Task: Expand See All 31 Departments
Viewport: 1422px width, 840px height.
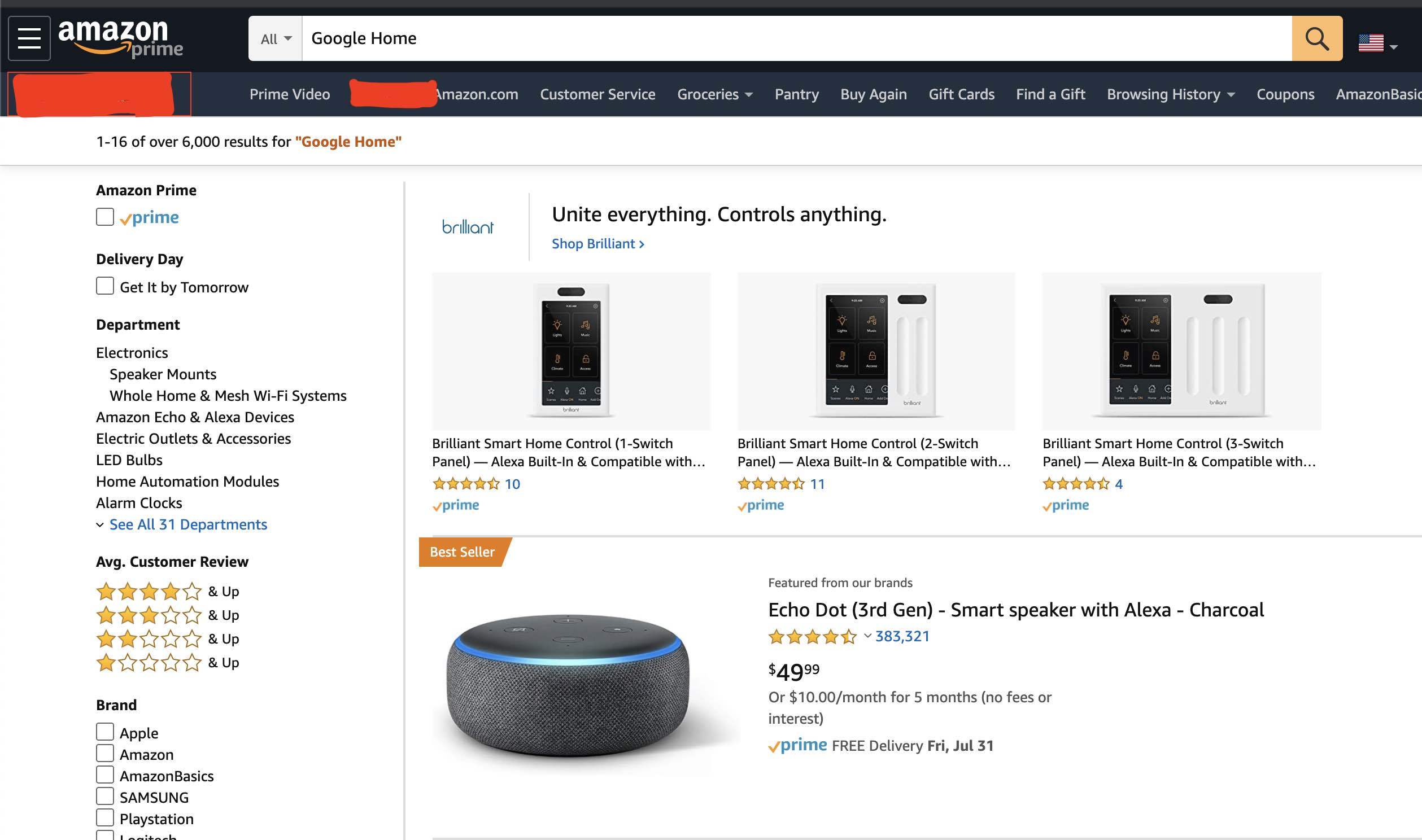Action: (x=187, y=524)
